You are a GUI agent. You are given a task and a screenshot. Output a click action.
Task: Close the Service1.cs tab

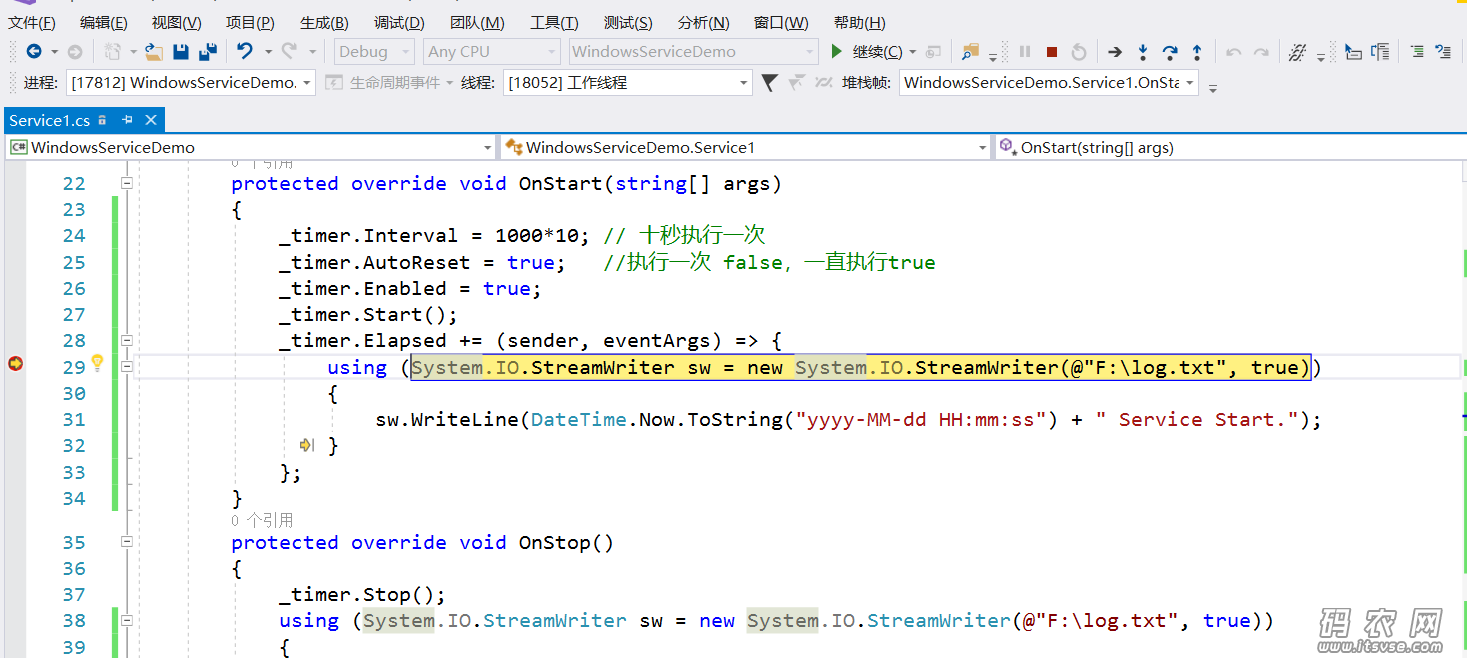click(x=151, y=120)
